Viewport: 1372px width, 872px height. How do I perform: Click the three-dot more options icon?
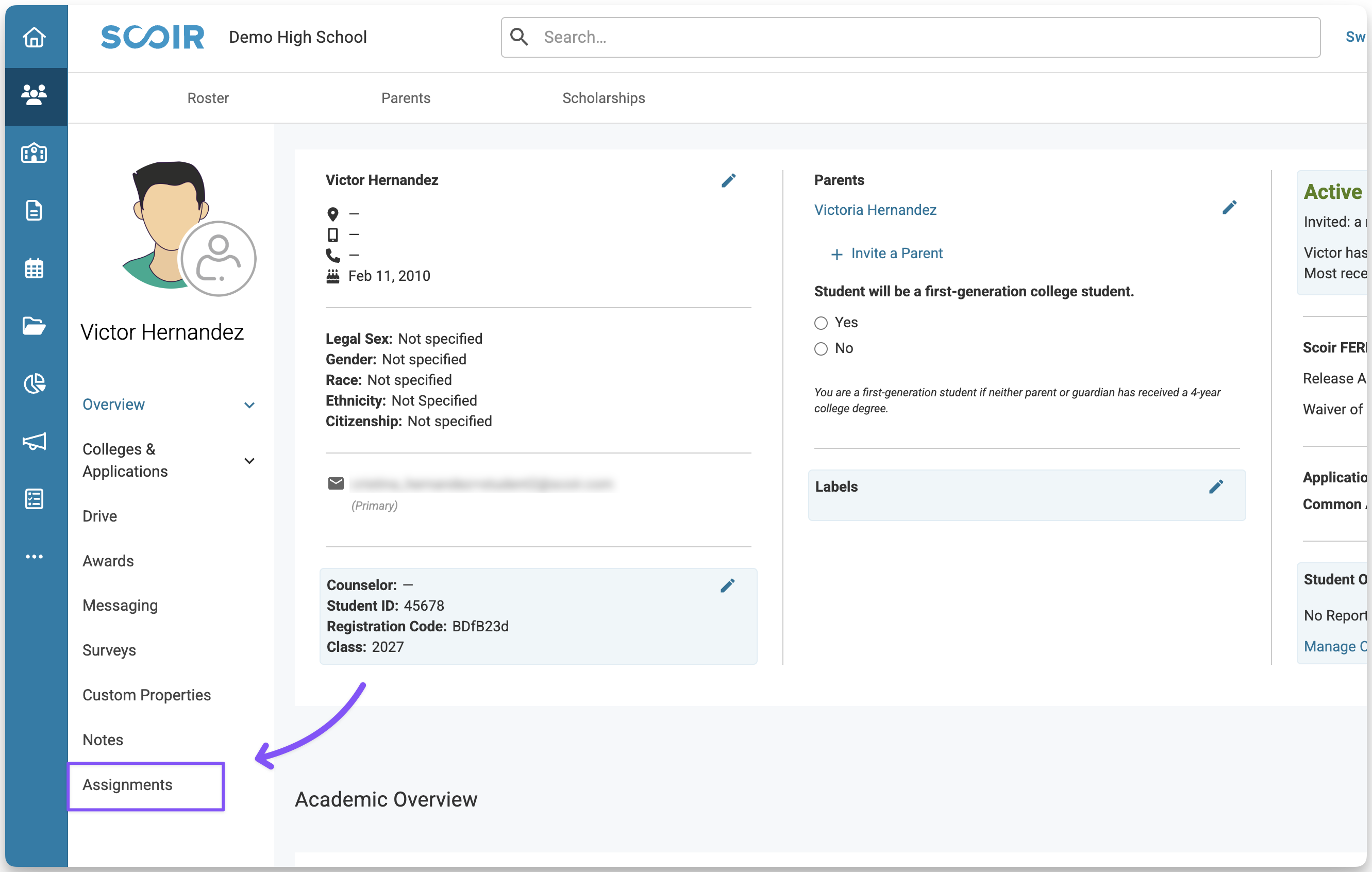click(34, 557)
